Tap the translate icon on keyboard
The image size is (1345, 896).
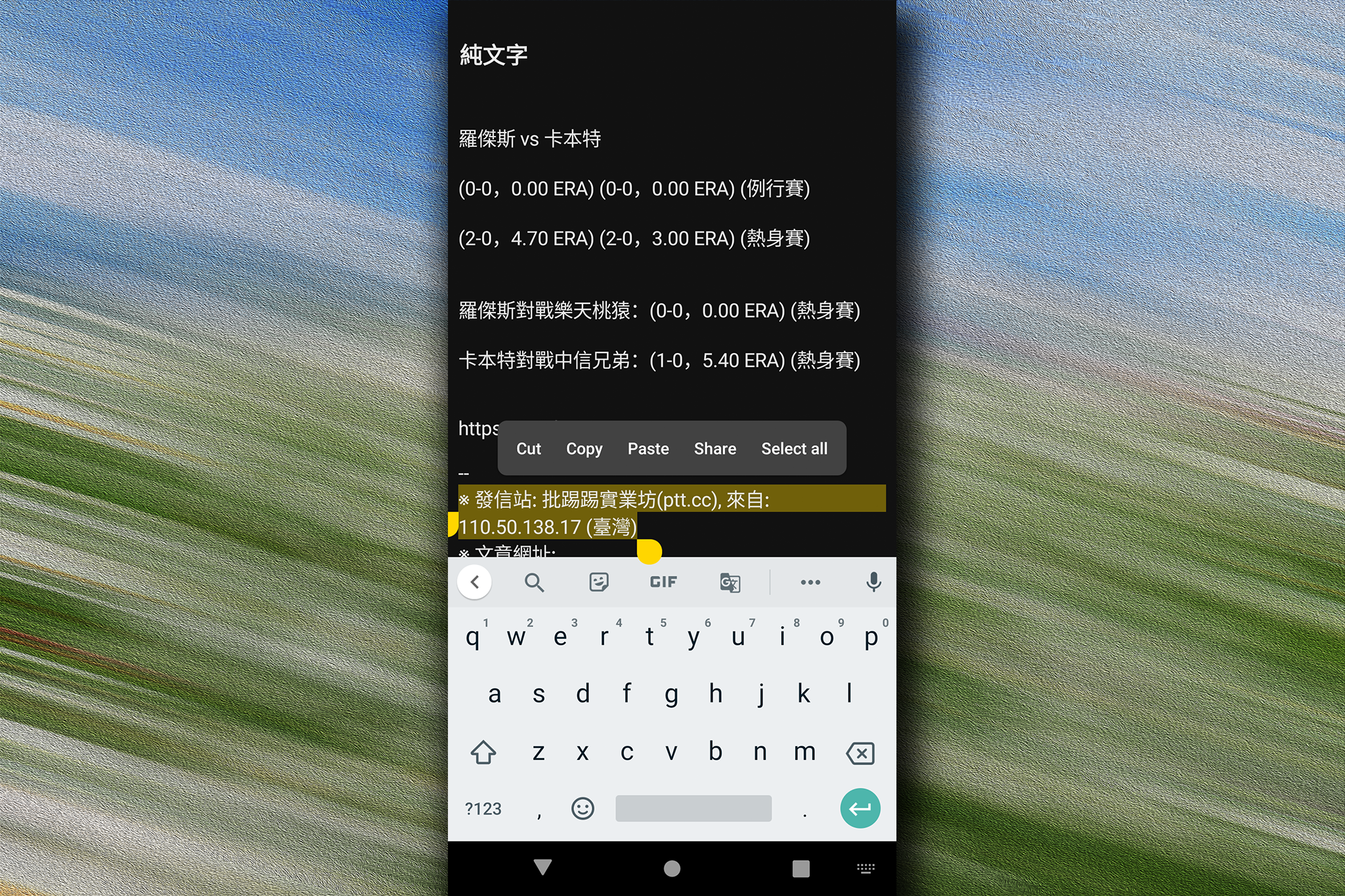(x=729, y=583)
